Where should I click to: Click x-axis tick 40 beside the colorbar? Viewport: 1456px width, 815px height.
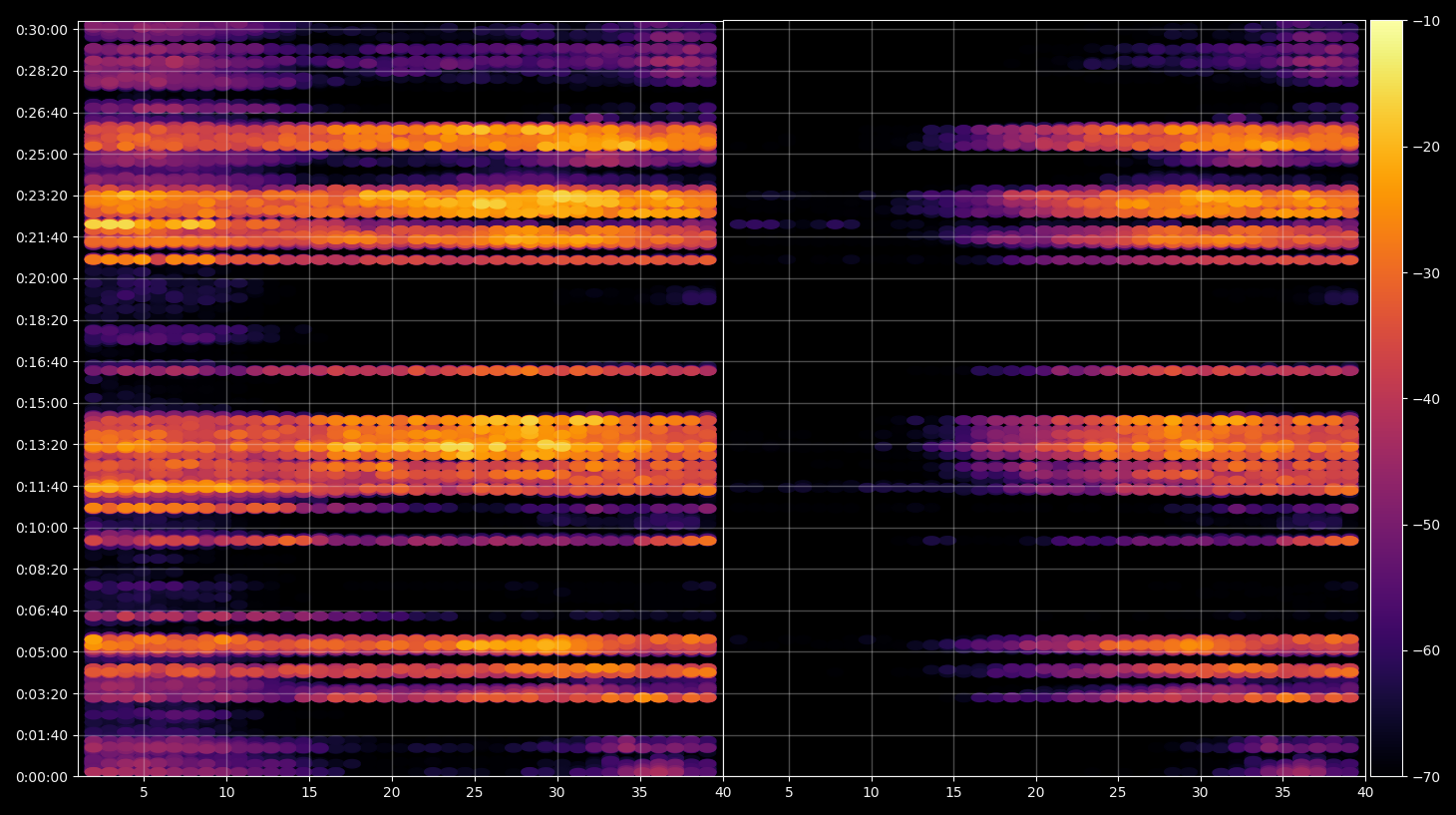[x=1365, y=793]
